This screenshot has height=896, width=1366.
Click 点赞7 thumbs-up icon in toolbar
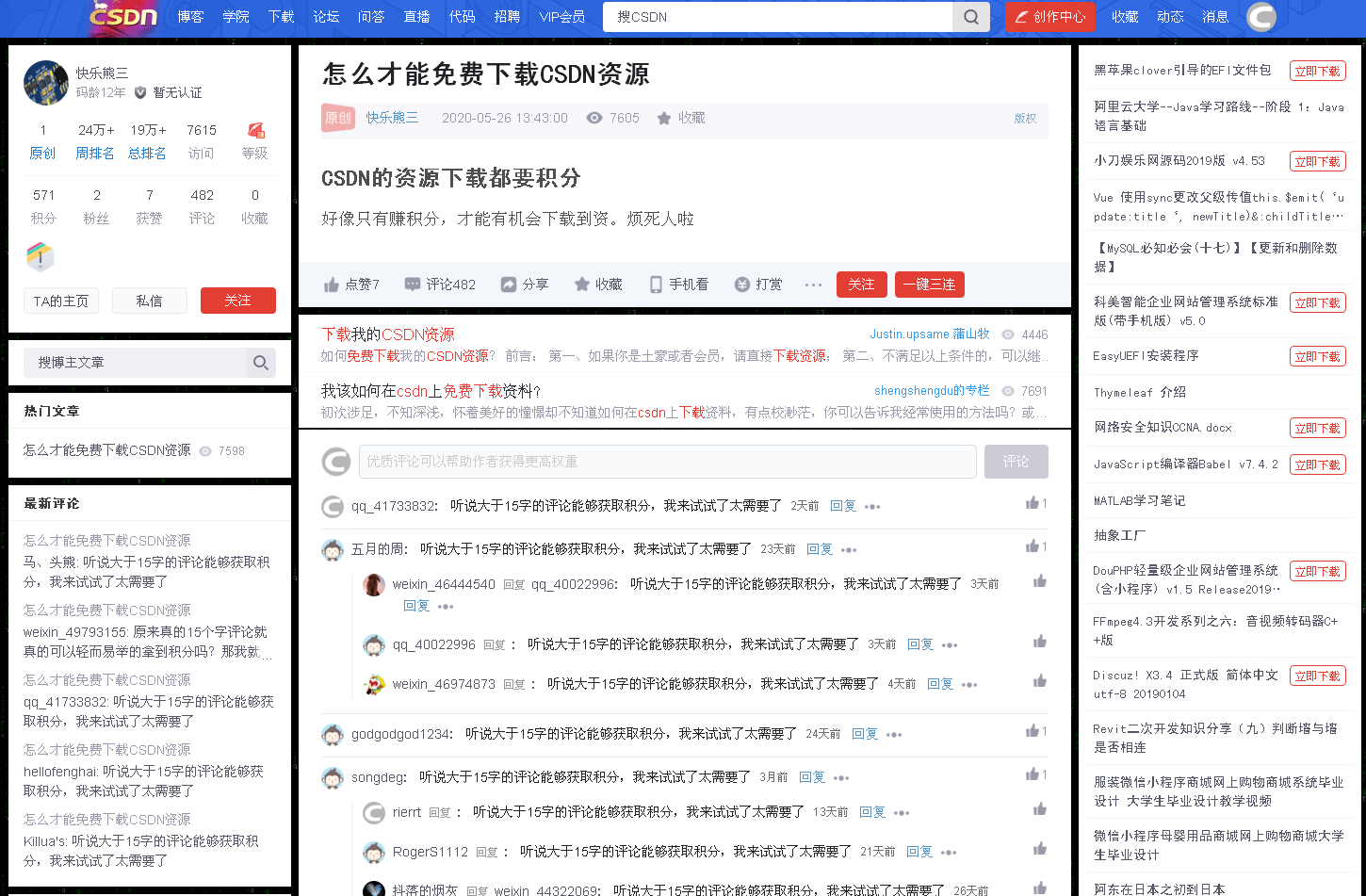pos(332,285)
